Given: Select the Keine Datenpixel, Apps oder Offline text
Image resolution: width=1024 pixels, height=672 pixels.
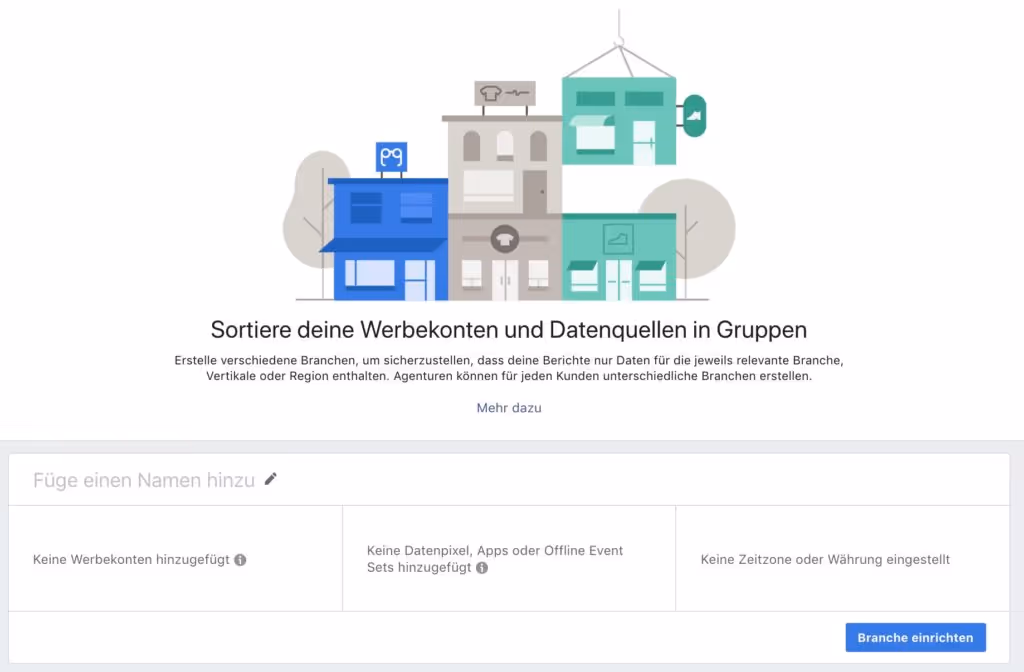Looking at the screenshot, I should click(x=495, y=551).
